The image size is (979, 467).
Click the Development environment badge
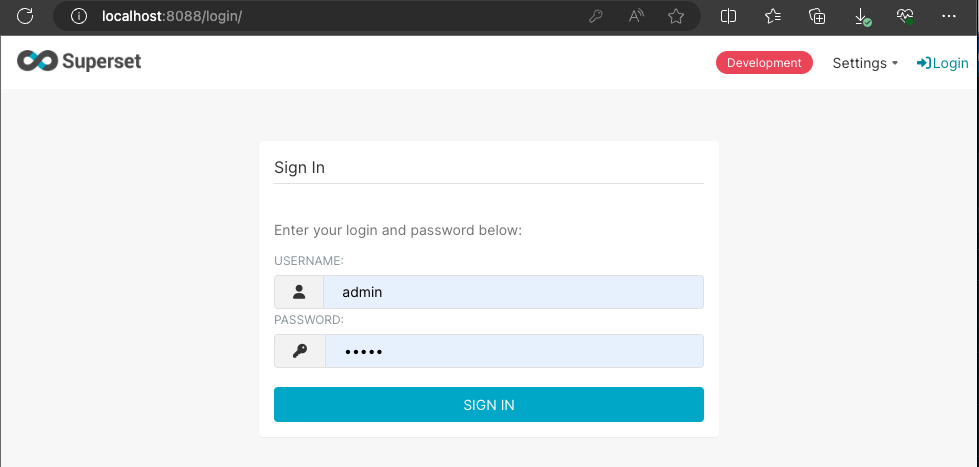coord(764,63)
